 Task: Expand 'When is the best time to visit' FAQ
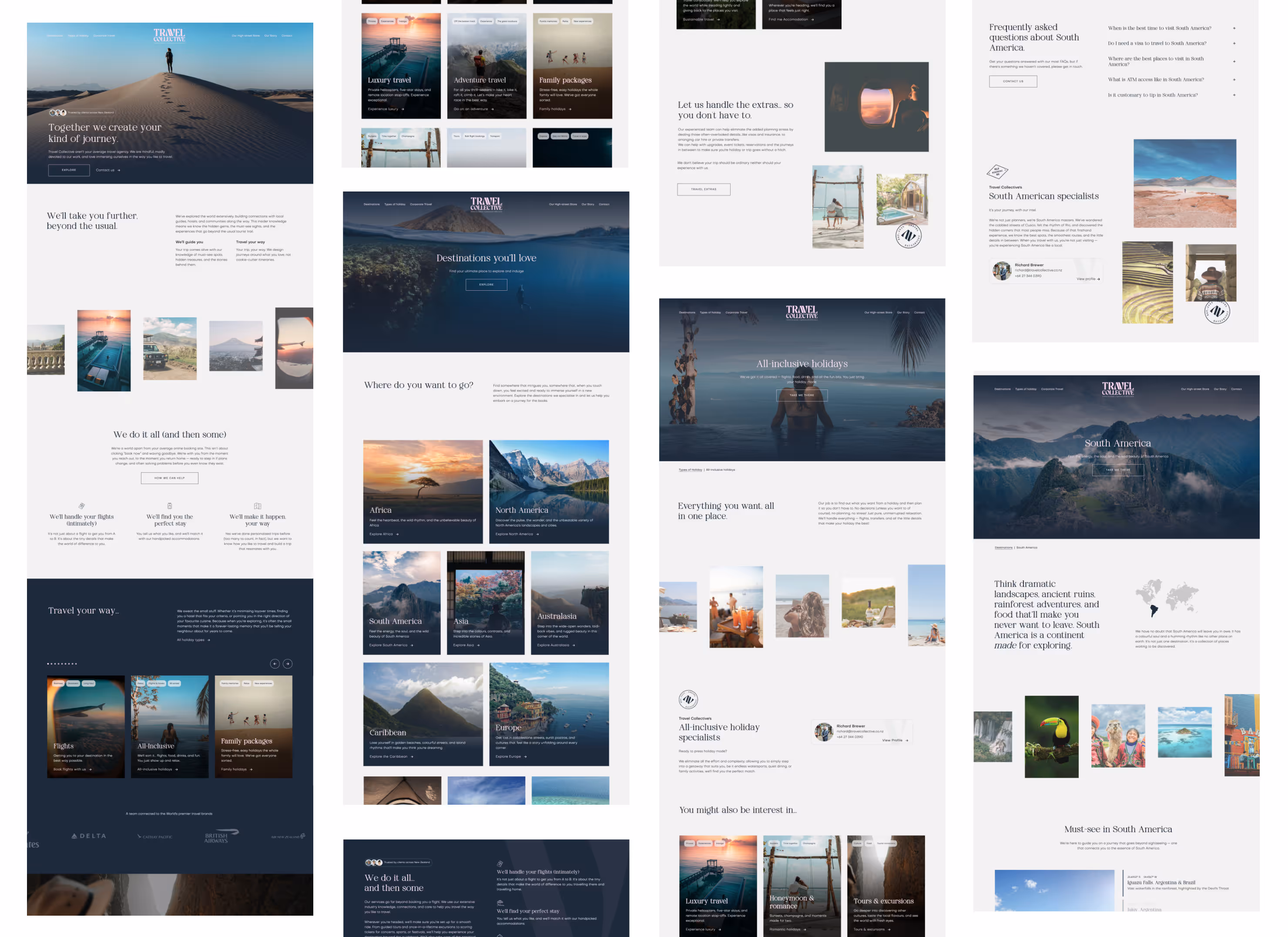click(x=1234, y=28)
